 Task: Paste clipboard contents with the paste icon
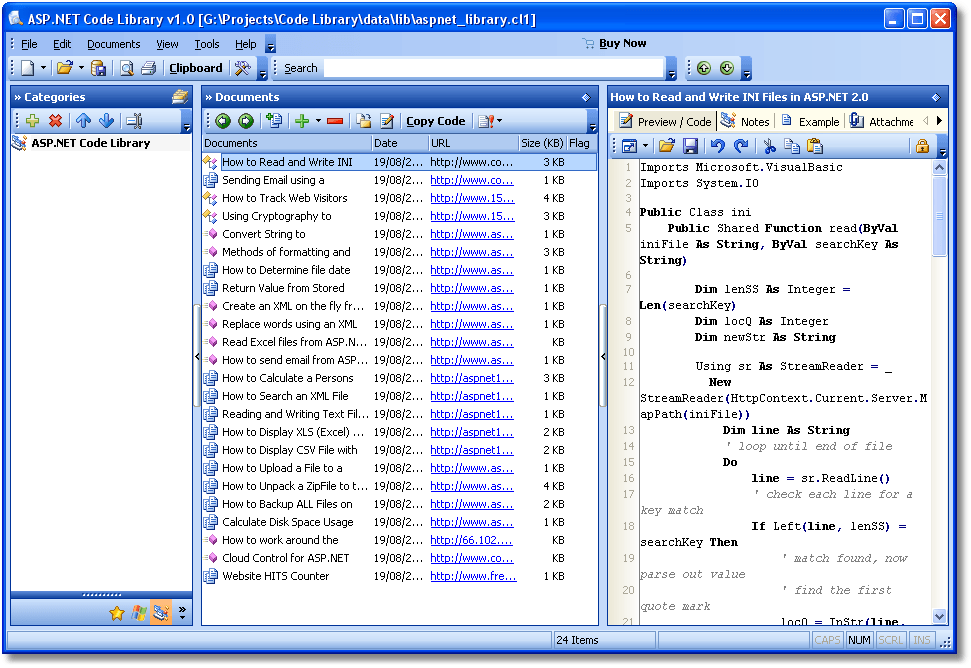tap(816, 145)
